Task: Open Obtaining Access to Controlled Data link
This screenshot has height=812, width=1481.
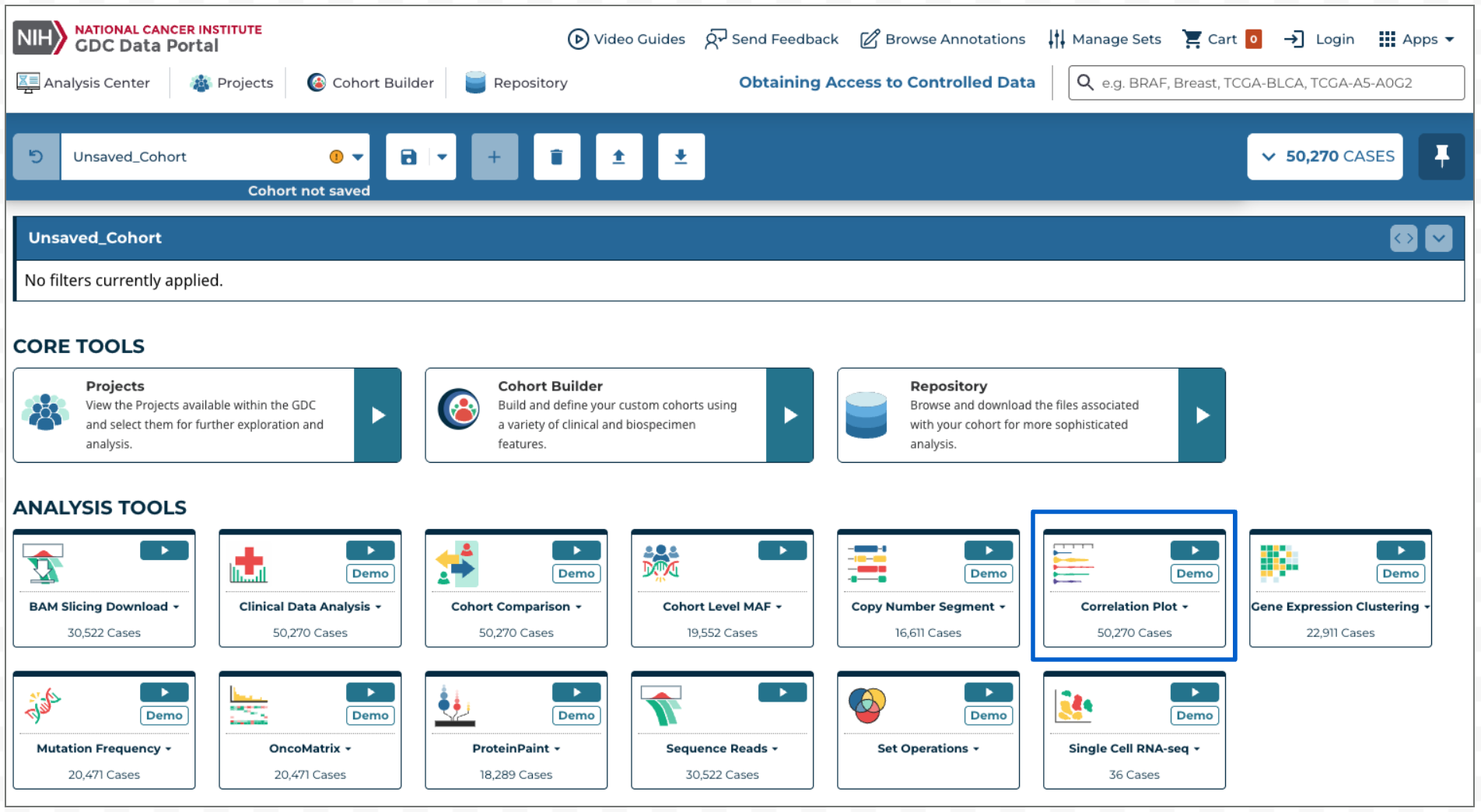Action: [886, 82]
